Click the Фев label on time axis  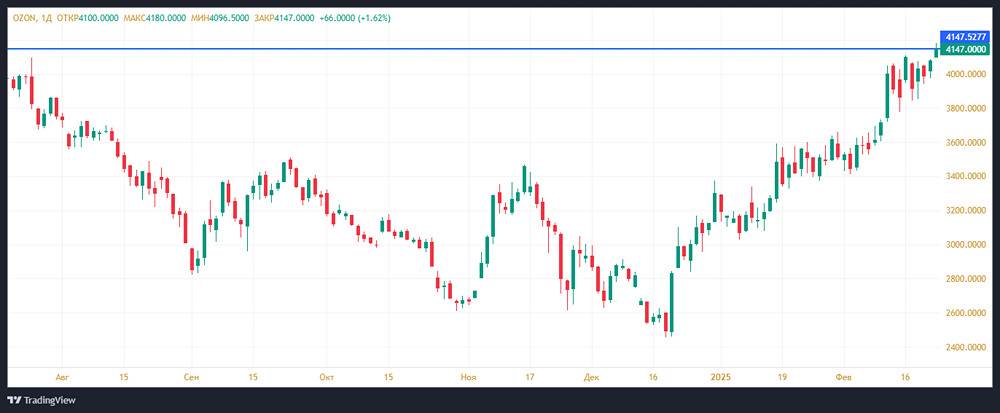(x=845, y=377)
